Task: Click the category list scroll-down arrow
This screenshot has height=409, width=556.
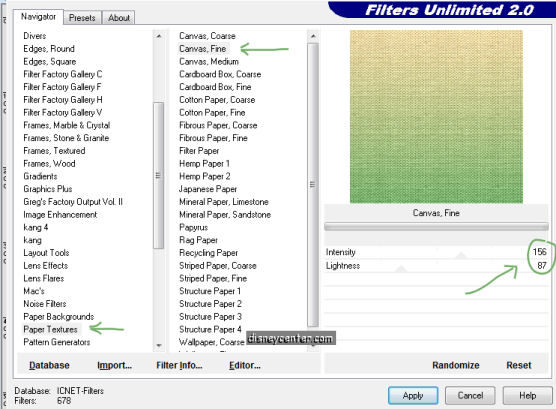Action: click(x=159, y=345)
